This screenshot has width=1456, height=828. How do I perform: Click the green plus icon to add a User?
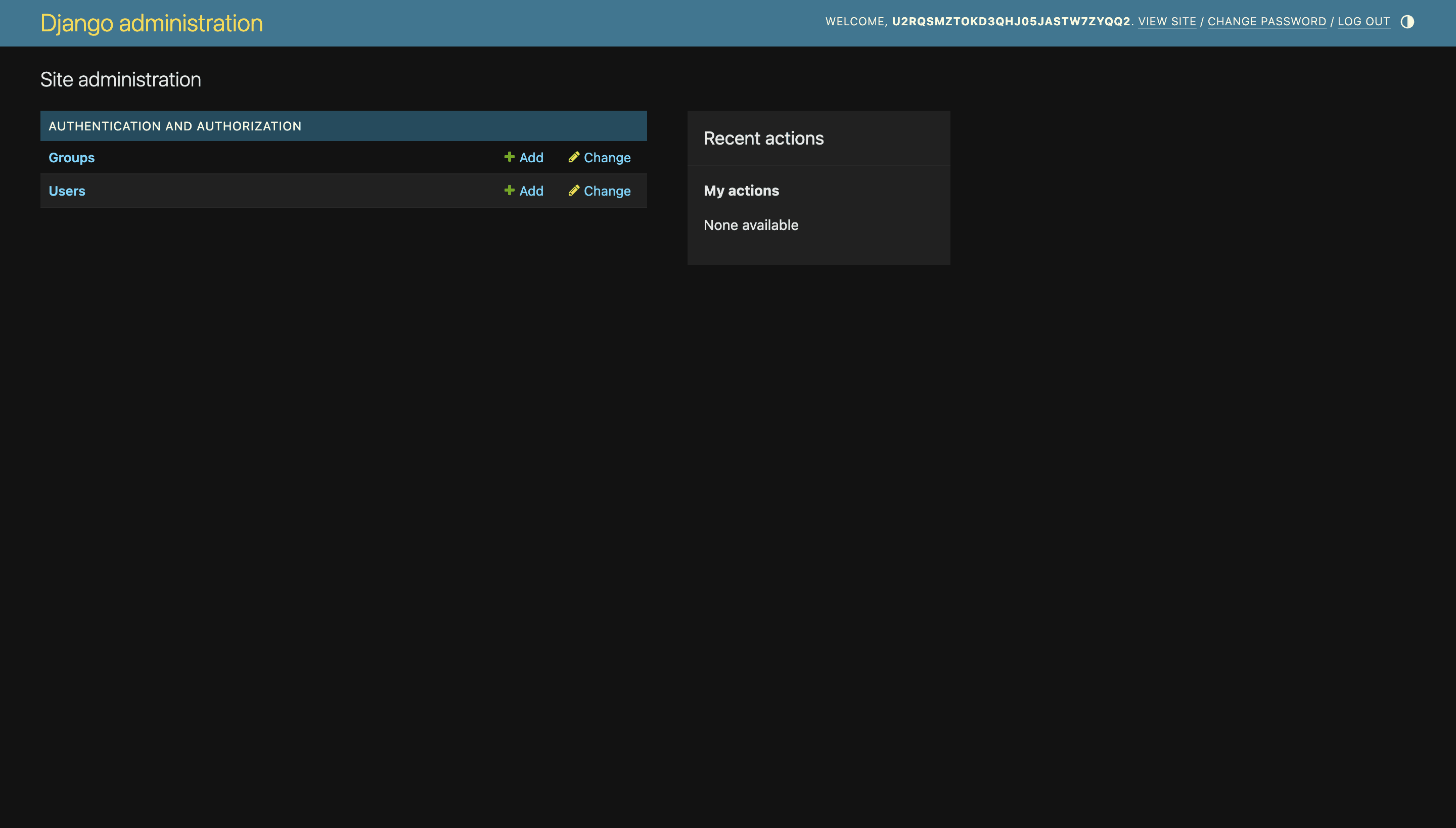click(509, 191)
